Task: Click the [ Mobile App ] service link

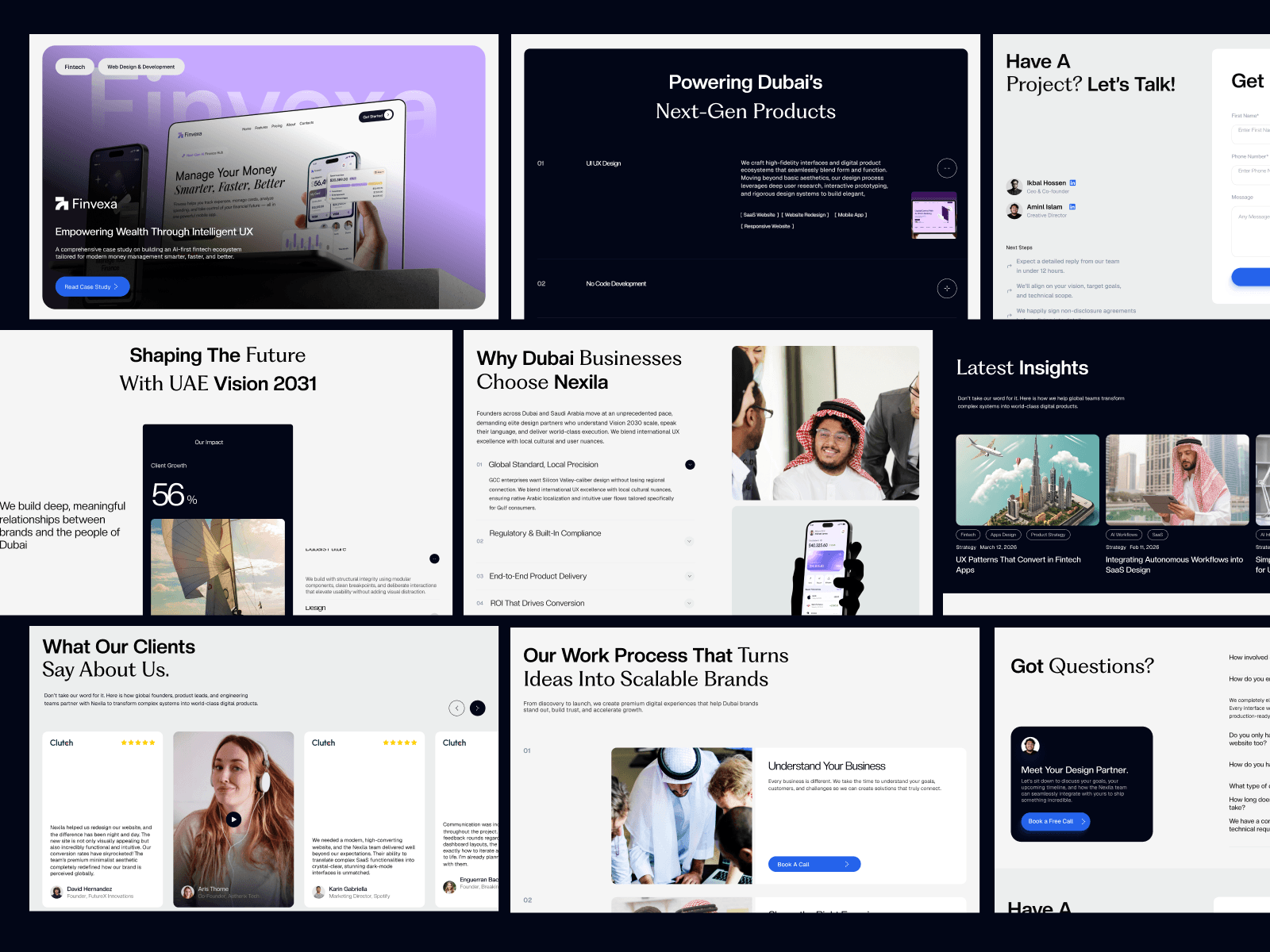Action: click(851, 215)
